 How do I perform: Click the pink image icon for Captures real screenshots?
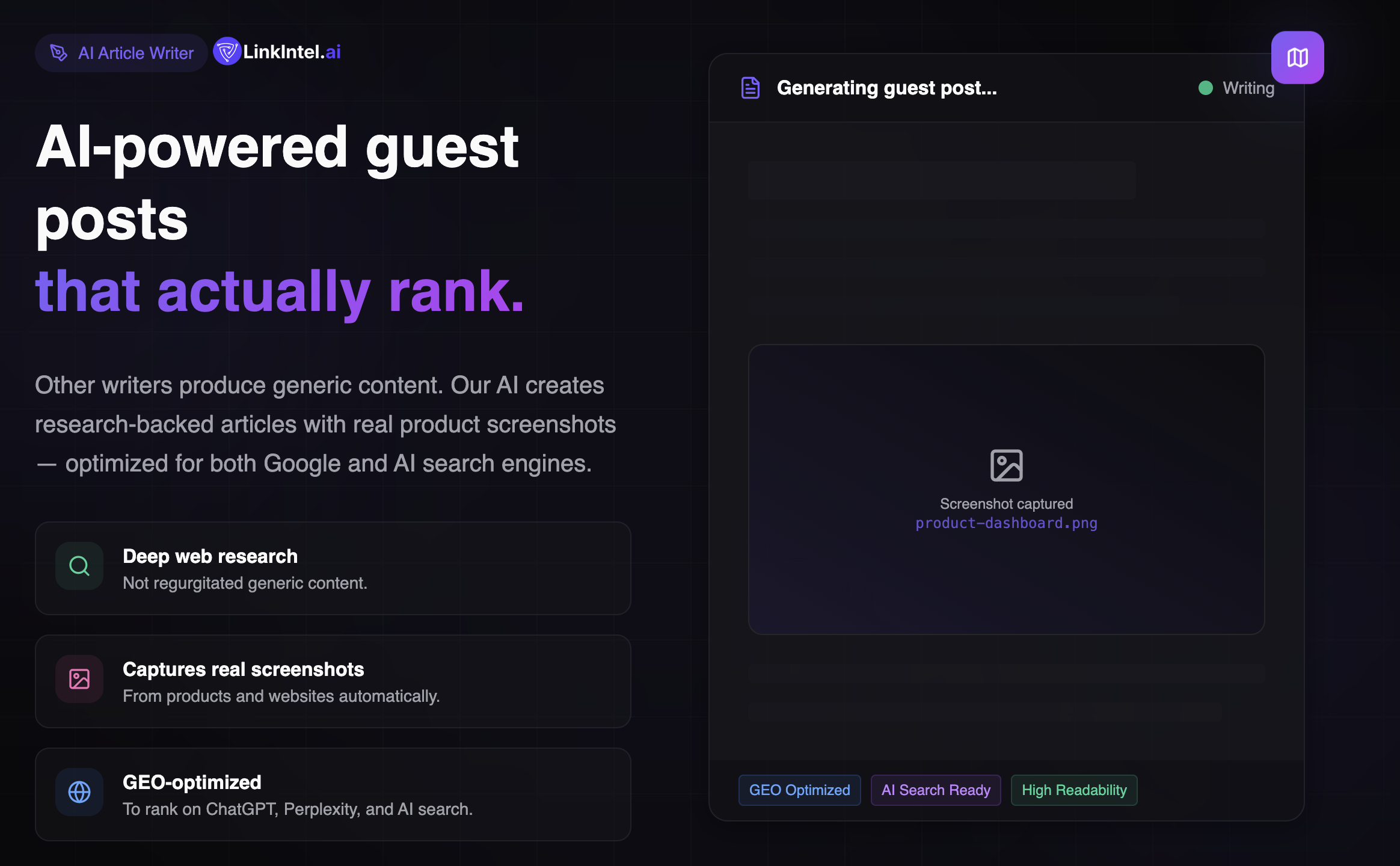(79, 679)
